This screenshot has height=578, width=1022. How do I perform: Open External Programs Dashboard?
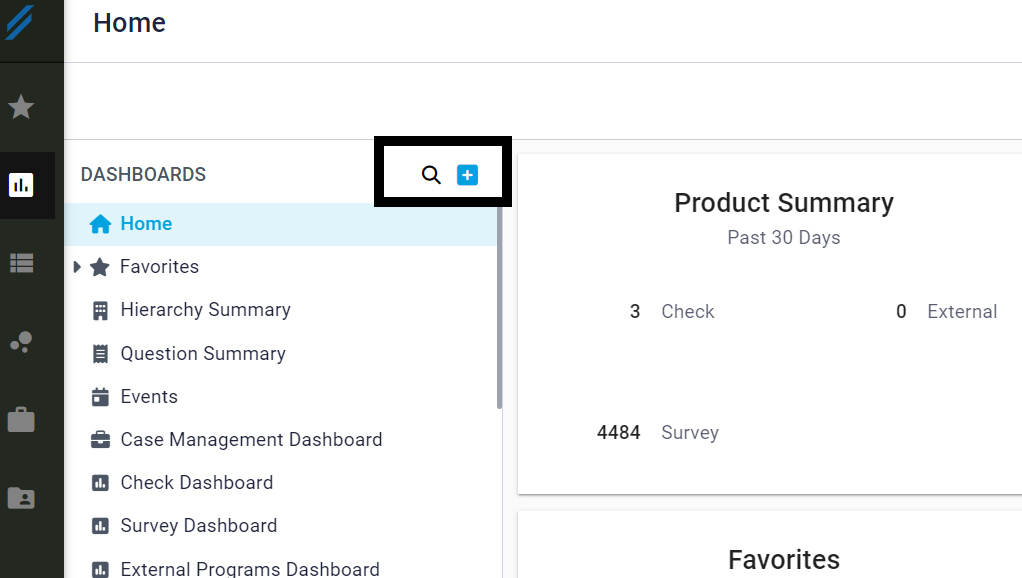point(249,569)
